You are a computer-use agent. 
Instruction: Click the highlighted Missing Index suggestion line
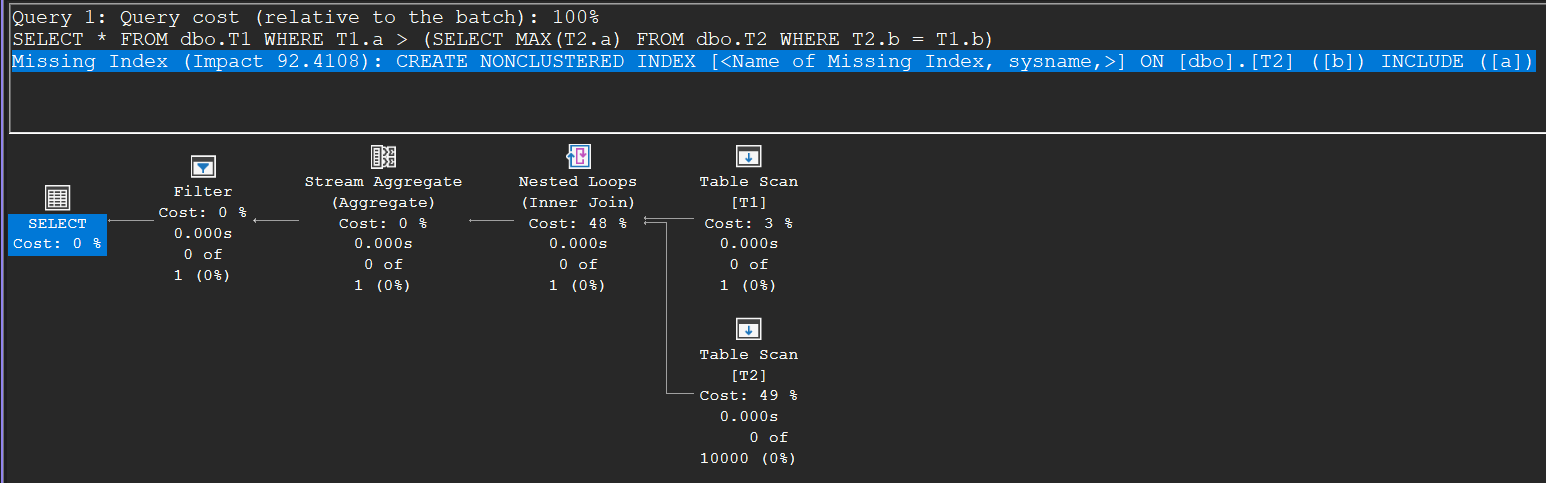772,62
